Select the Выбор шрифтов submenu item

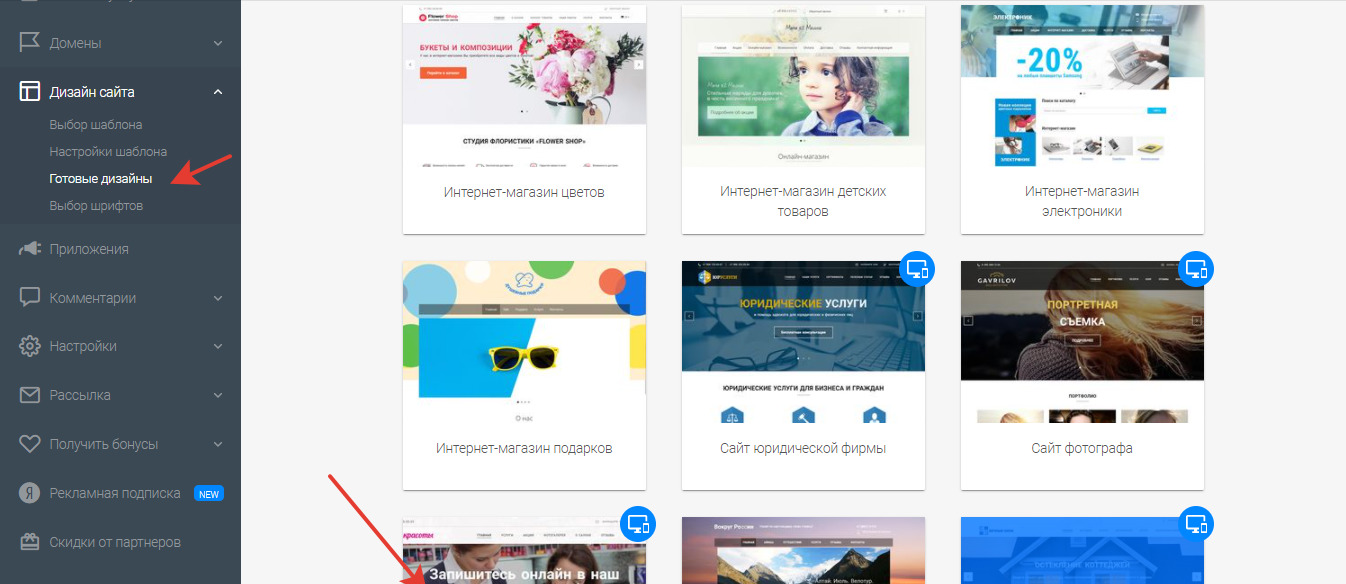point(96,206)
